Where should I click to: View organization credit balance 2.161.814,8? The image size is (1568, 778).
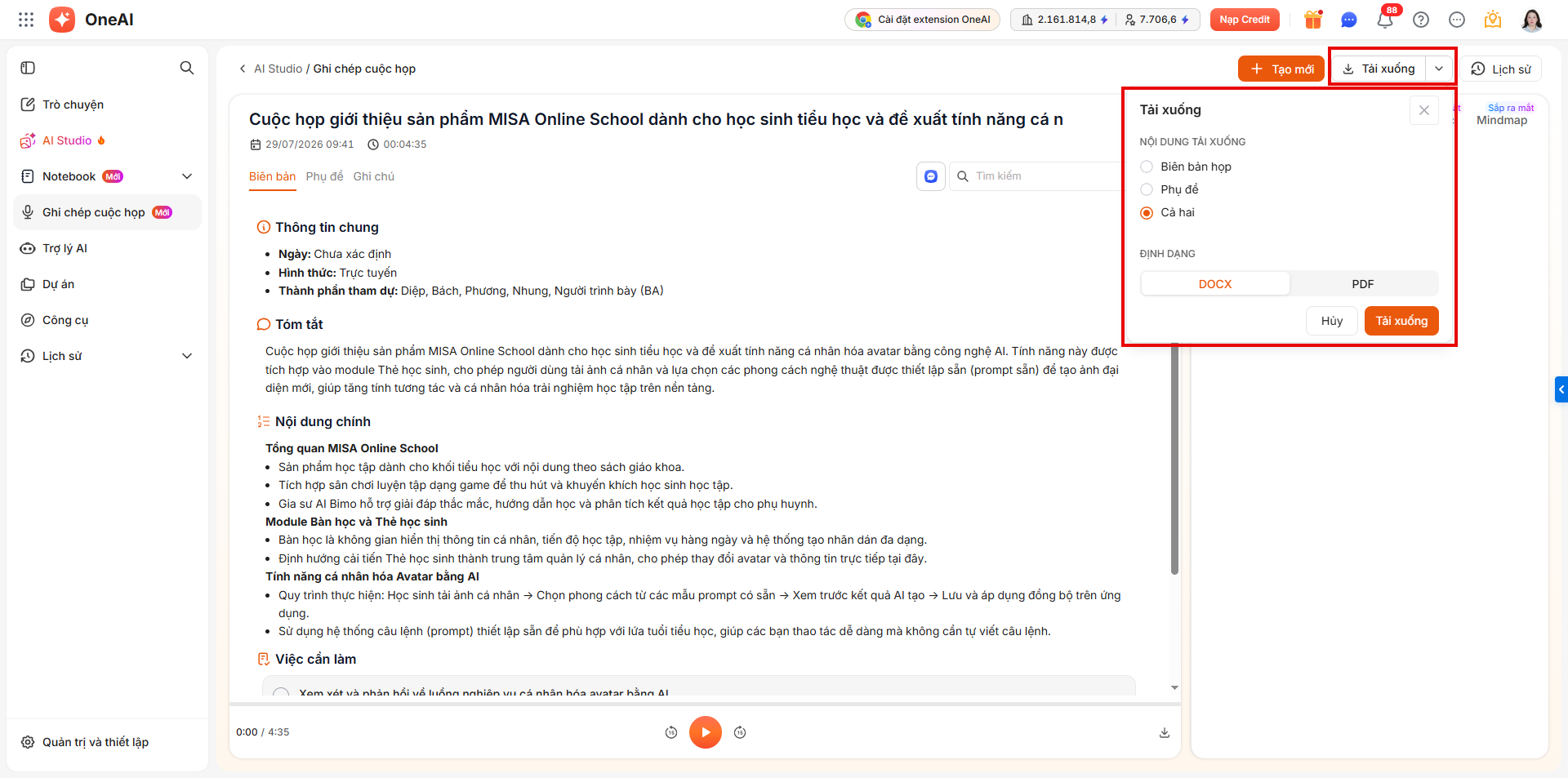pyautogui.click(x=1065, y=20)
